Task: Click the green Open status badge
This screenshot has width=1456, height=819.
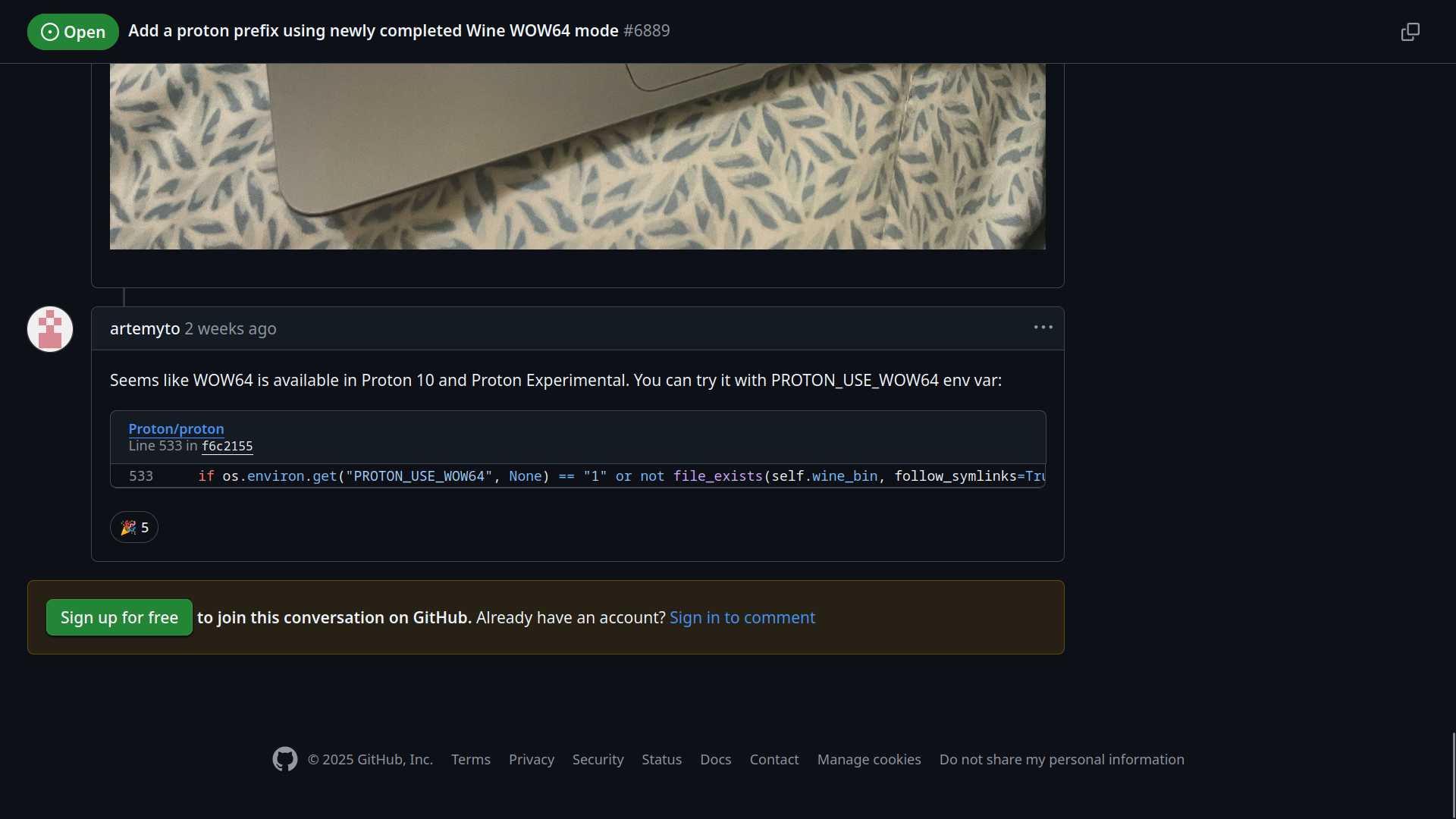Action: [73, 32]
